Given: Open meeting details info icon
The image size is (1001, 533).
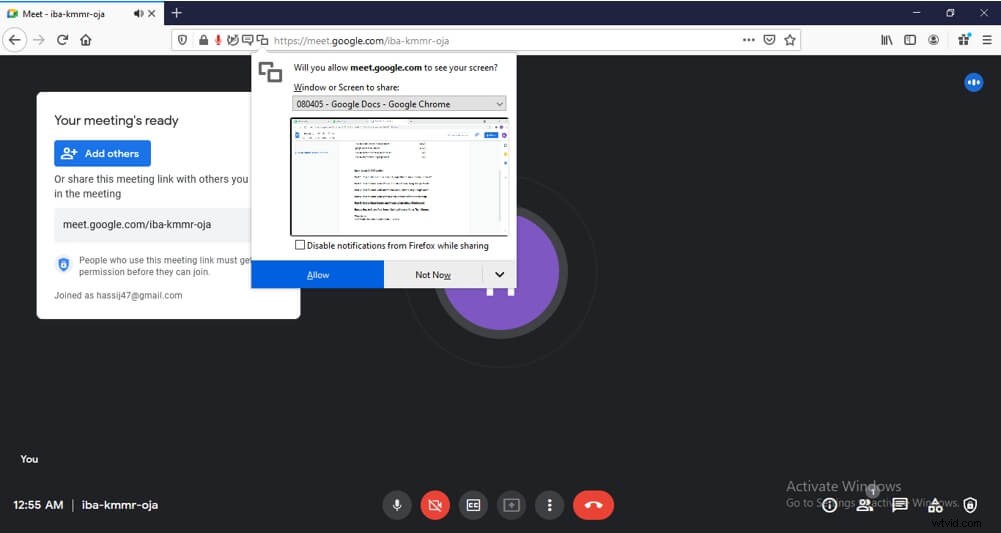Looking at the screenshot, I should tap(829, 506).
